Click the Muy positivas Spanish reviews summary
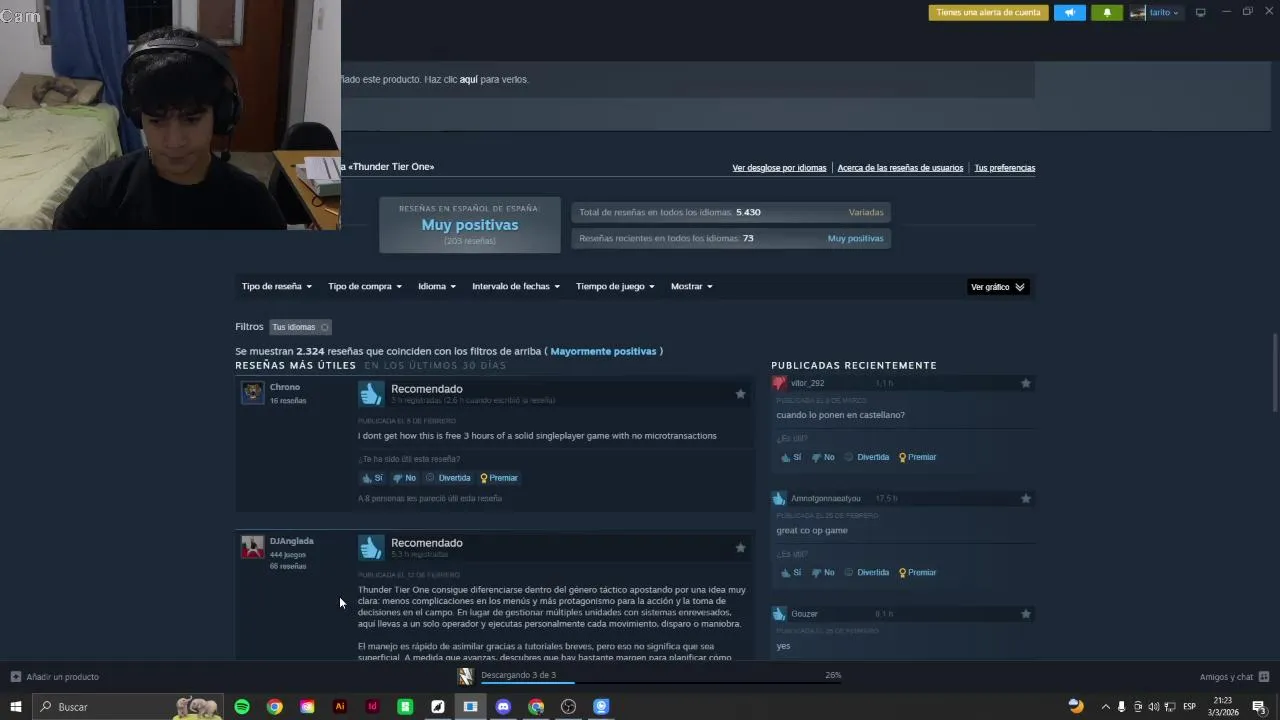 pos(470,225)
